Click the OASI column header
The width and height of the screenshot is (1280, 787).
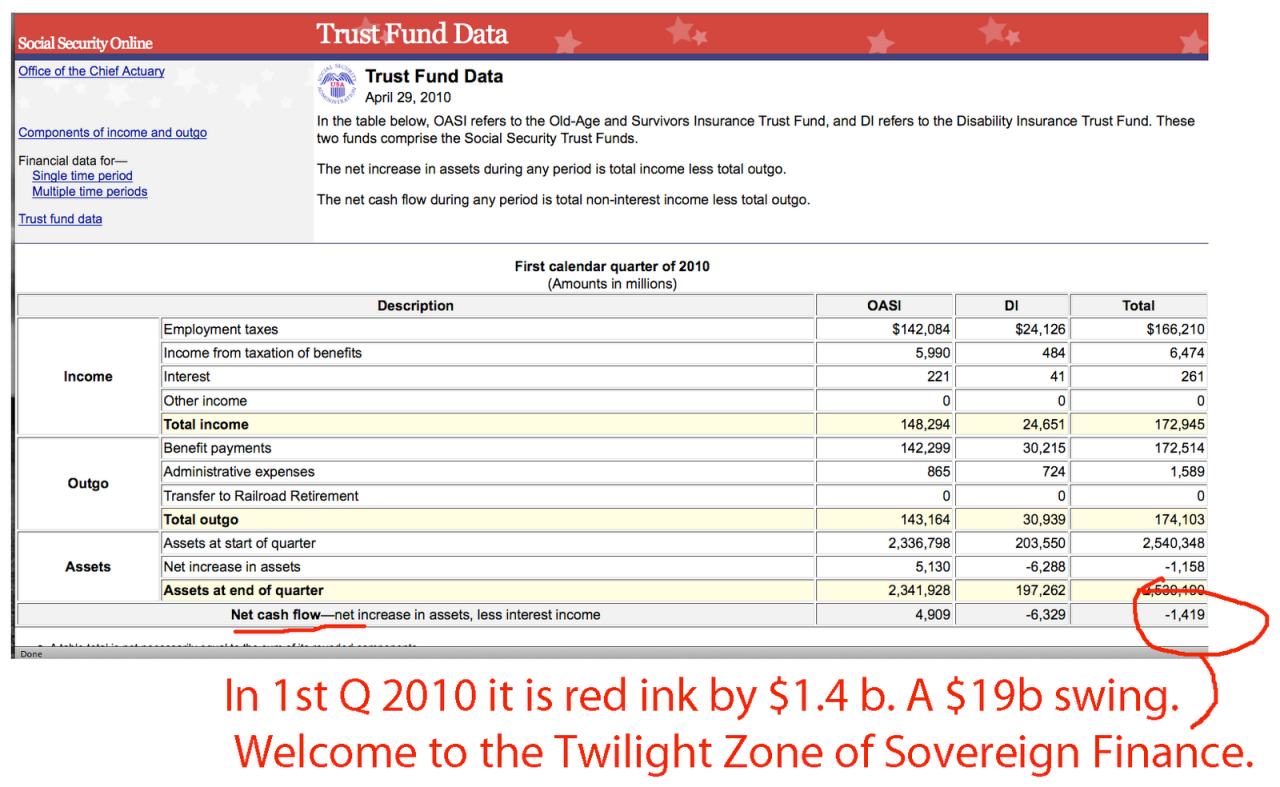[884, 306]
